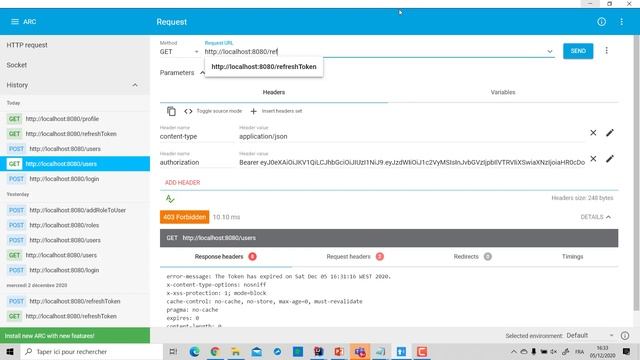Click the spell-check icon below headers
The width and height of the screenshot is (640, 360).
tap(170, 199)
